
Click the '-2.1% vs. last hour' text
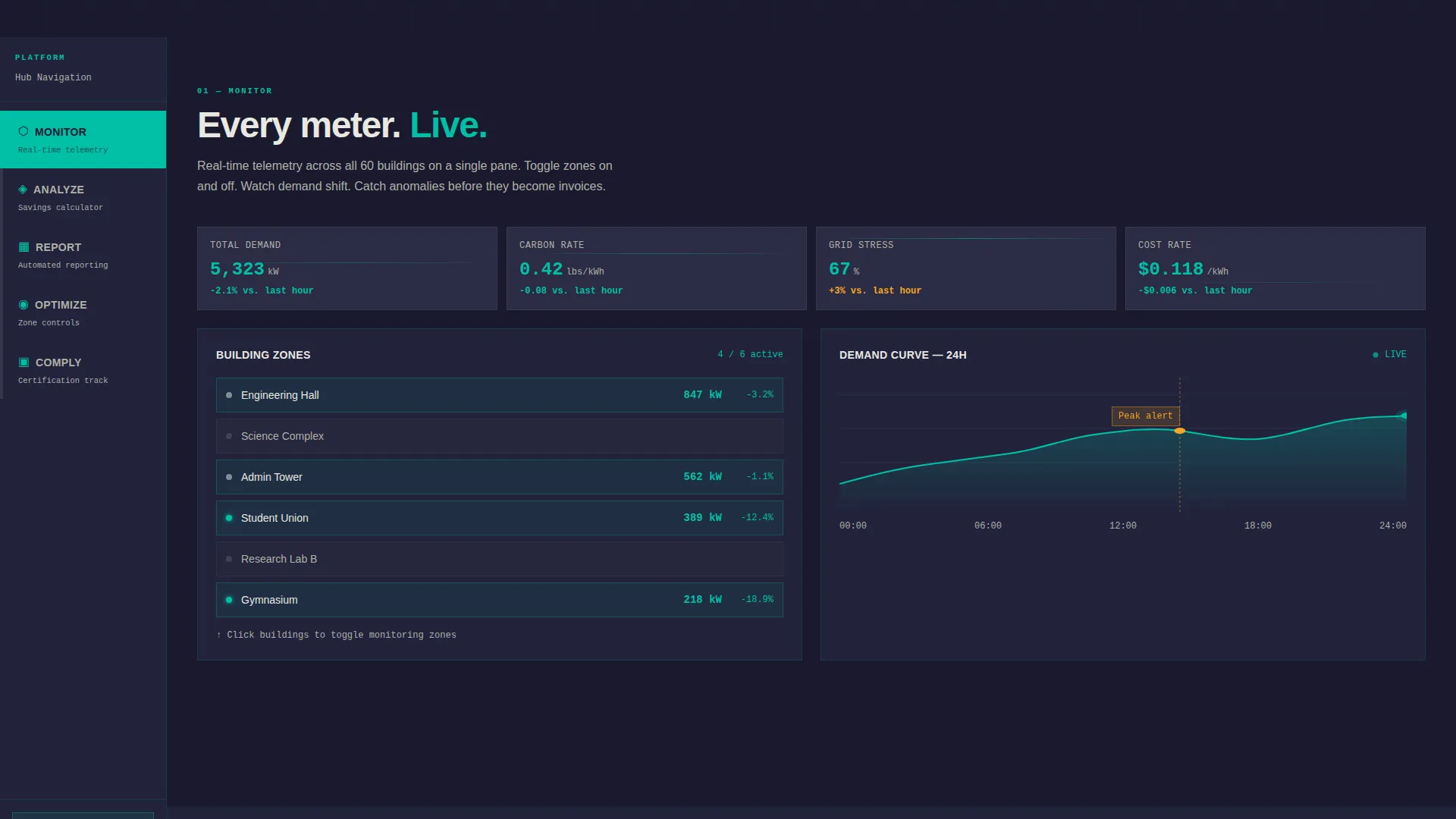tap(262, 290)
